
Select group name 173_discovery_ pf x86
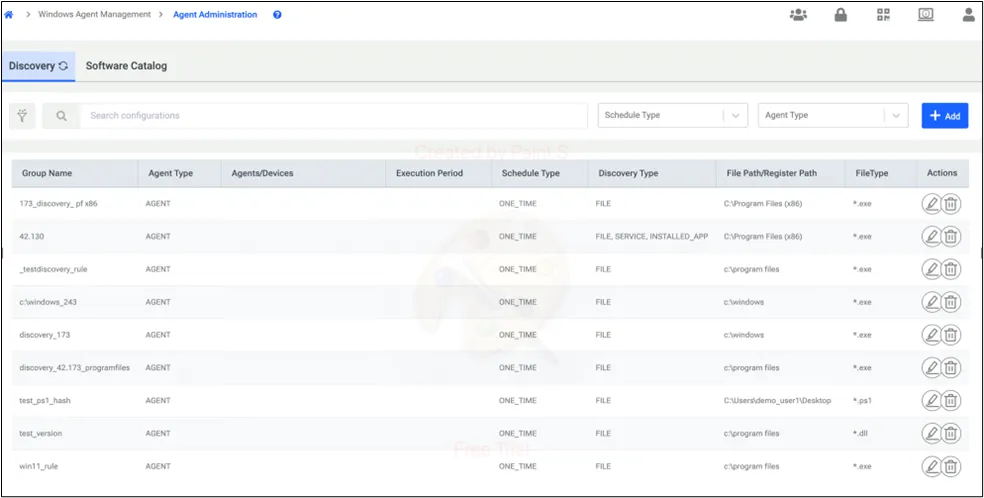click(58, 204)
